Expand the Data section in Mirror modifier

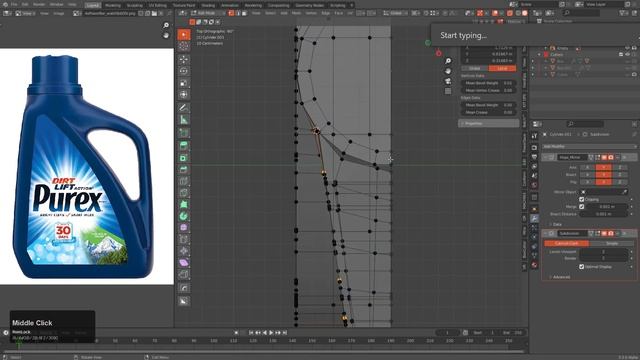pyautogui.click(x=556, y=224)
